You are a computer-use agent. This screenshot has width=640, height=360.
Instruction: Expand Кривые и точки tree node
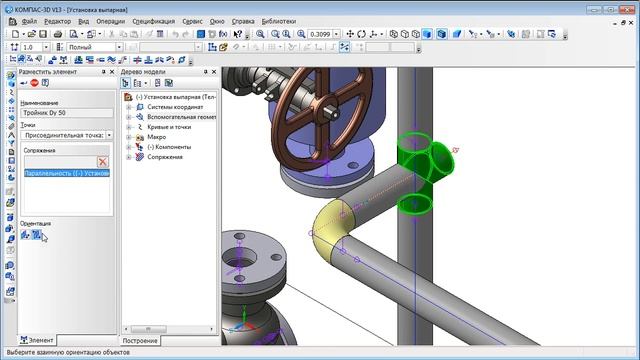click(x=129, y=127)
